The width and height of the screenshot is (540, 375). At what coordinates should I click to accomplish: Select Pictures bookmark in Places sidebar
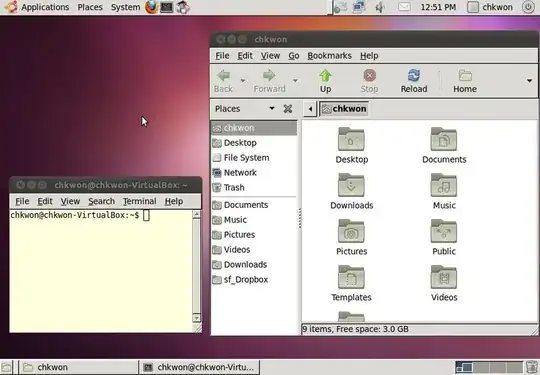pos(254,235)
